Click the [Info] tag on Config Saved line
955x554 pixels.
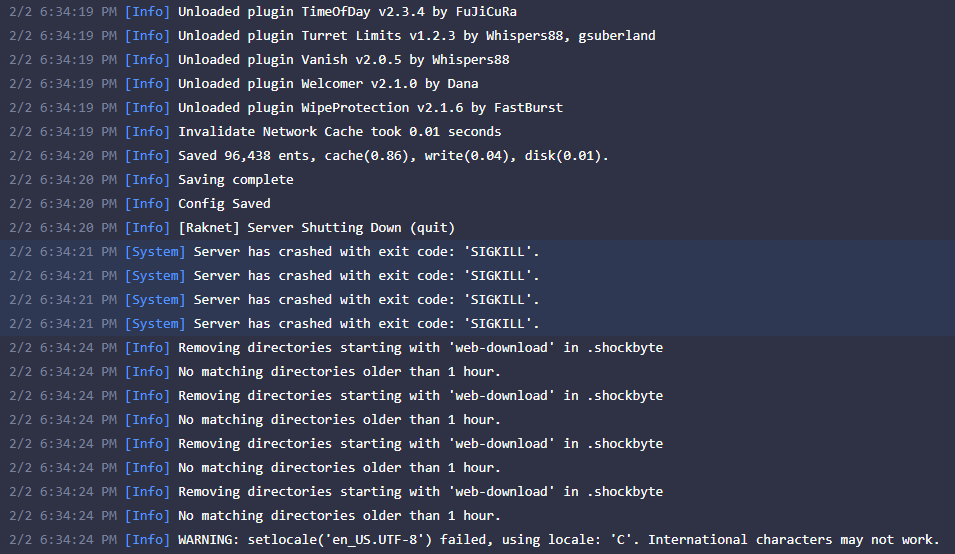pos(147,203)
